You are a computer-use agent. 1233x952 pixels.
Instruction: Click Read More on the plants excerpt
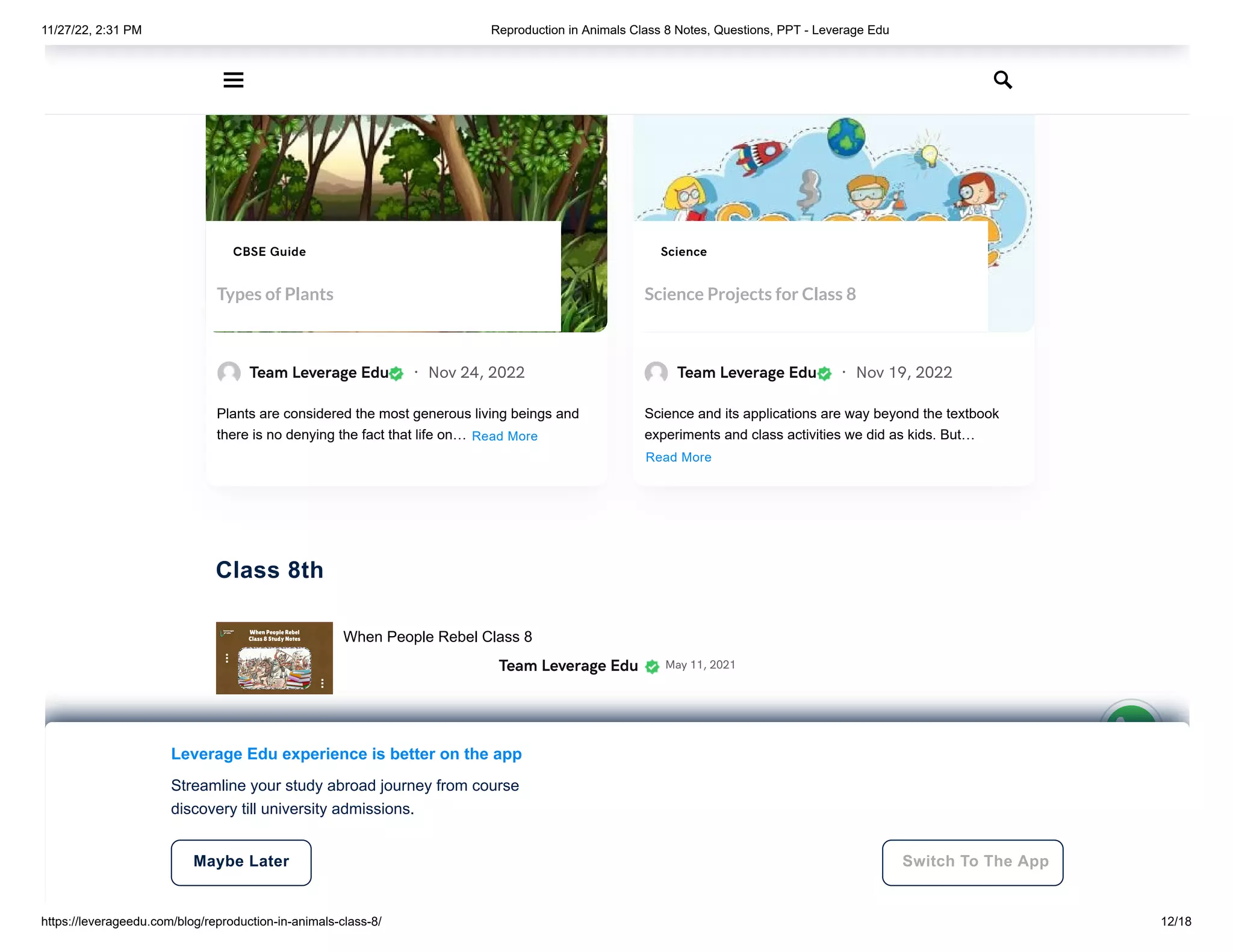(x=505, y=436)
